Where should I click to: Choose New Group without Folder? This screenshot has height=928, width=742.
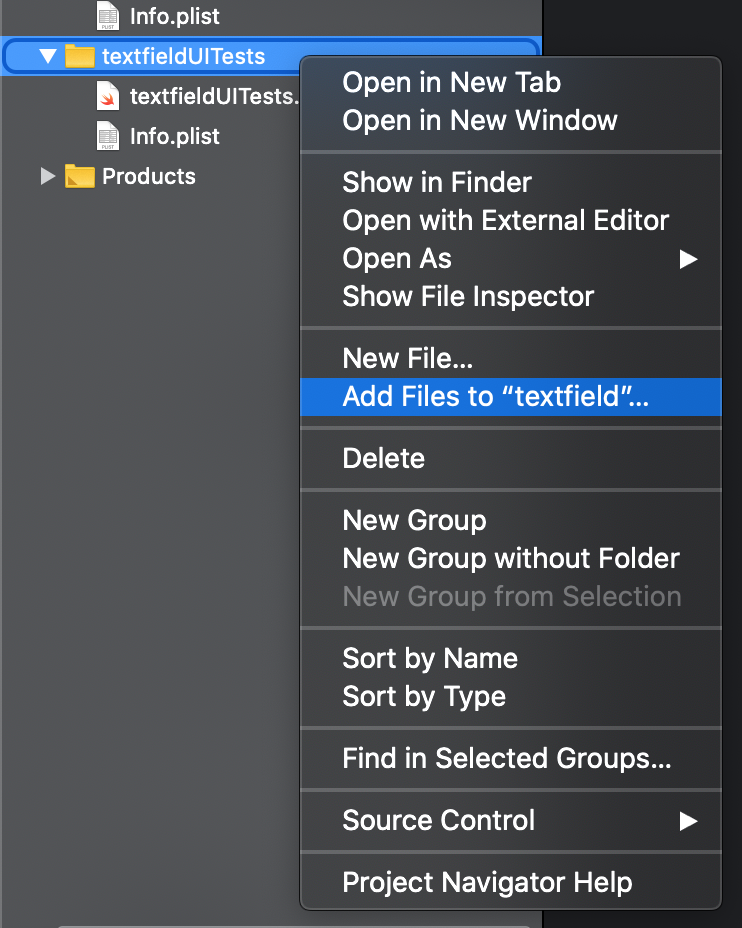511,558
